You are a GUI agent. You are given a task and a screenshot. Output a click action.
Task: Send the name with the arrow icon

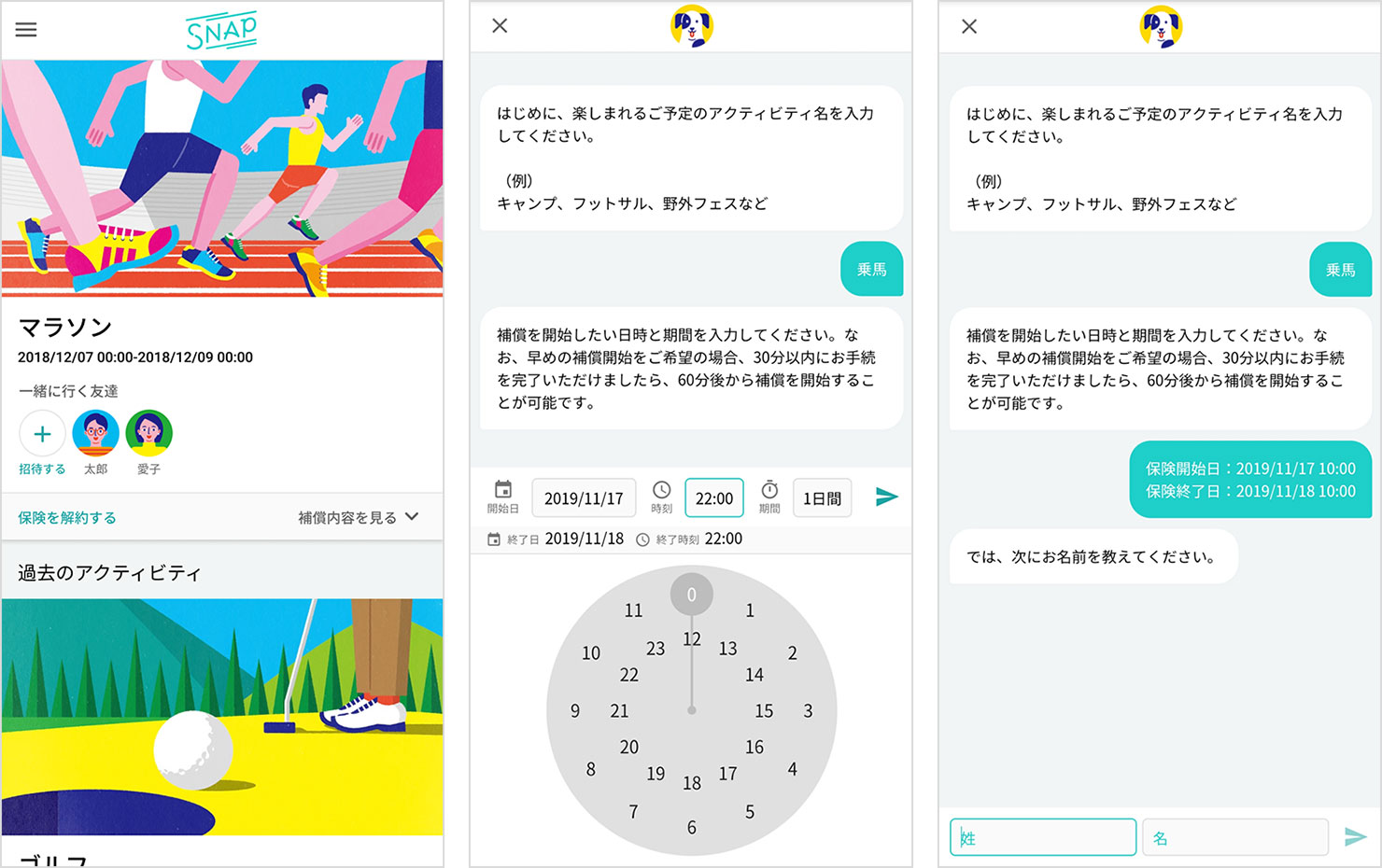pyautogui.click(x=1355, y=837)
